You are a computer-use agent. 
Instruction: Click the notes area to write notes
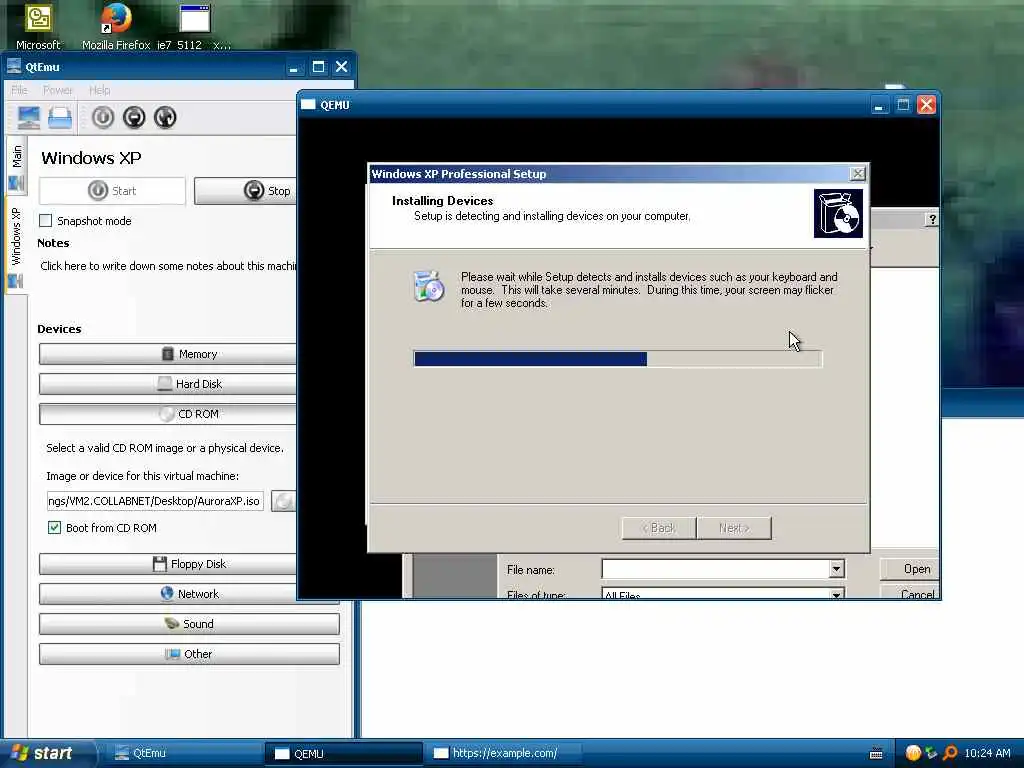click(168, 266)
